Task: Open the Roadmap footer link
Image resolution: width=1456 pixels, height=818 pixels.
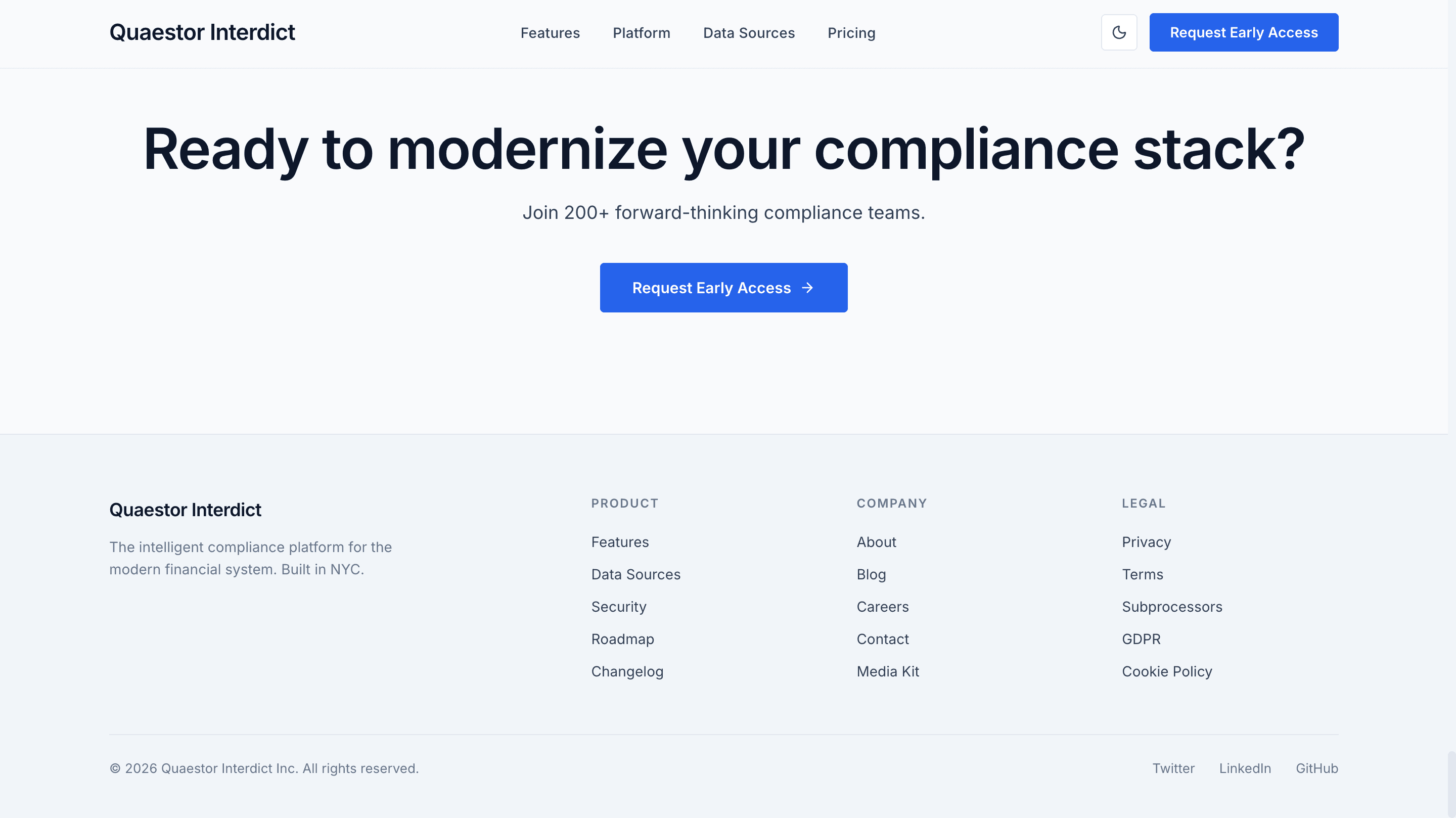Action: (622, 639)
